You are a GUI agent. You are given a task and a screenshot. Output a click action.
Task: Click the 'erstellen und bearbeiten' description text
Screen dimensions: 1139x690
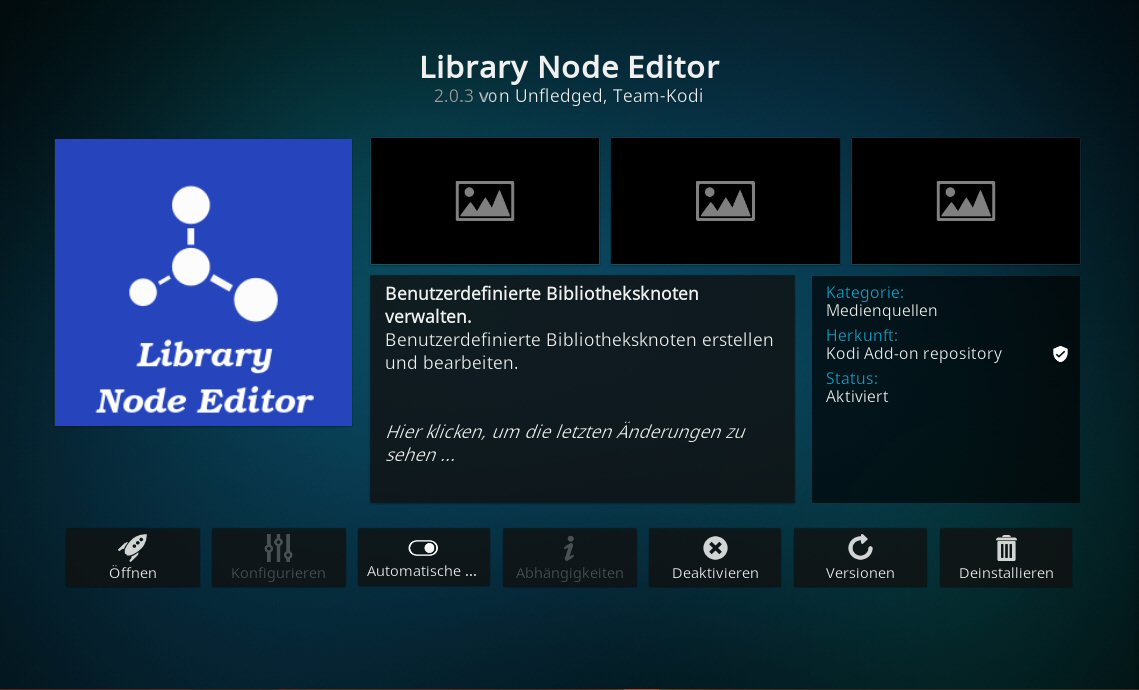click(x=579, y=352)
